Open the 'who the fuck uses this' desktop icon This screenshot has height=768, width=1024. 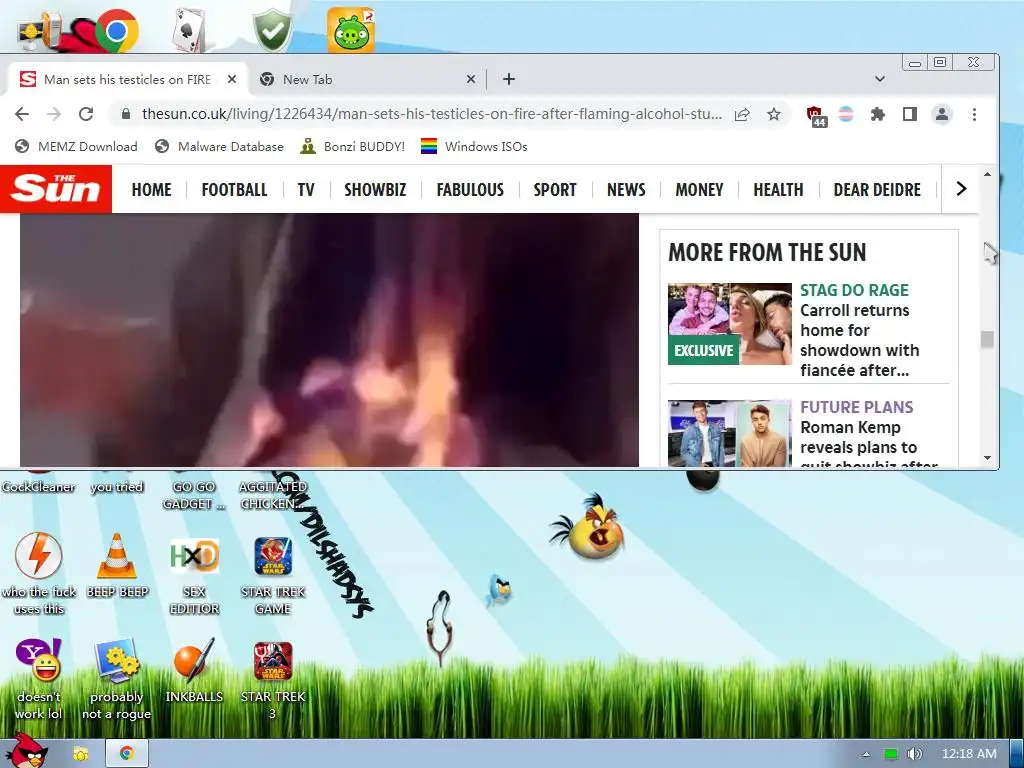pos(39,573)
